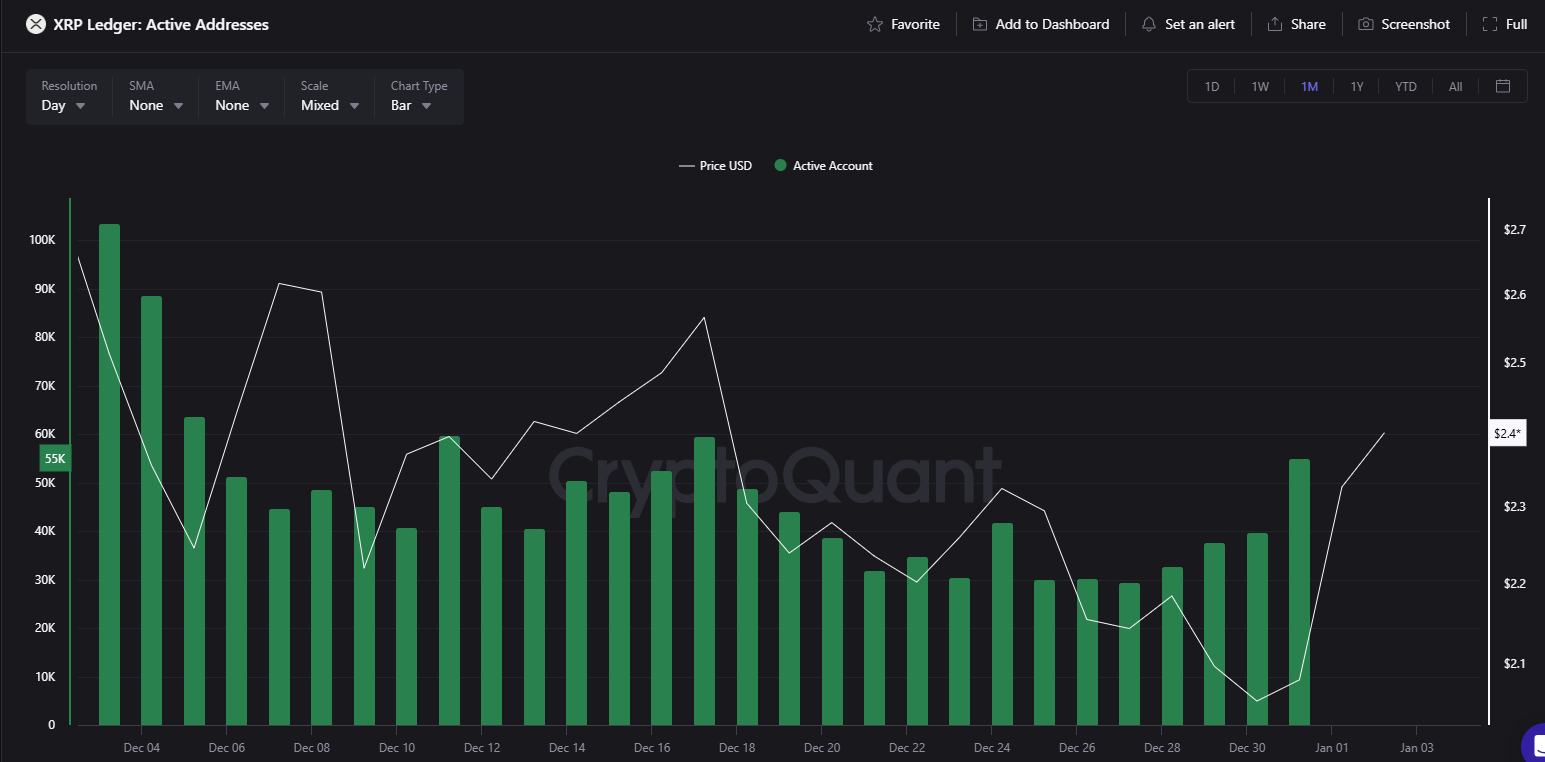The width and height of the screenshot is (1545, 762).
Task: Open the Chart Type Bar dropdown
Action: pos(419,96)
